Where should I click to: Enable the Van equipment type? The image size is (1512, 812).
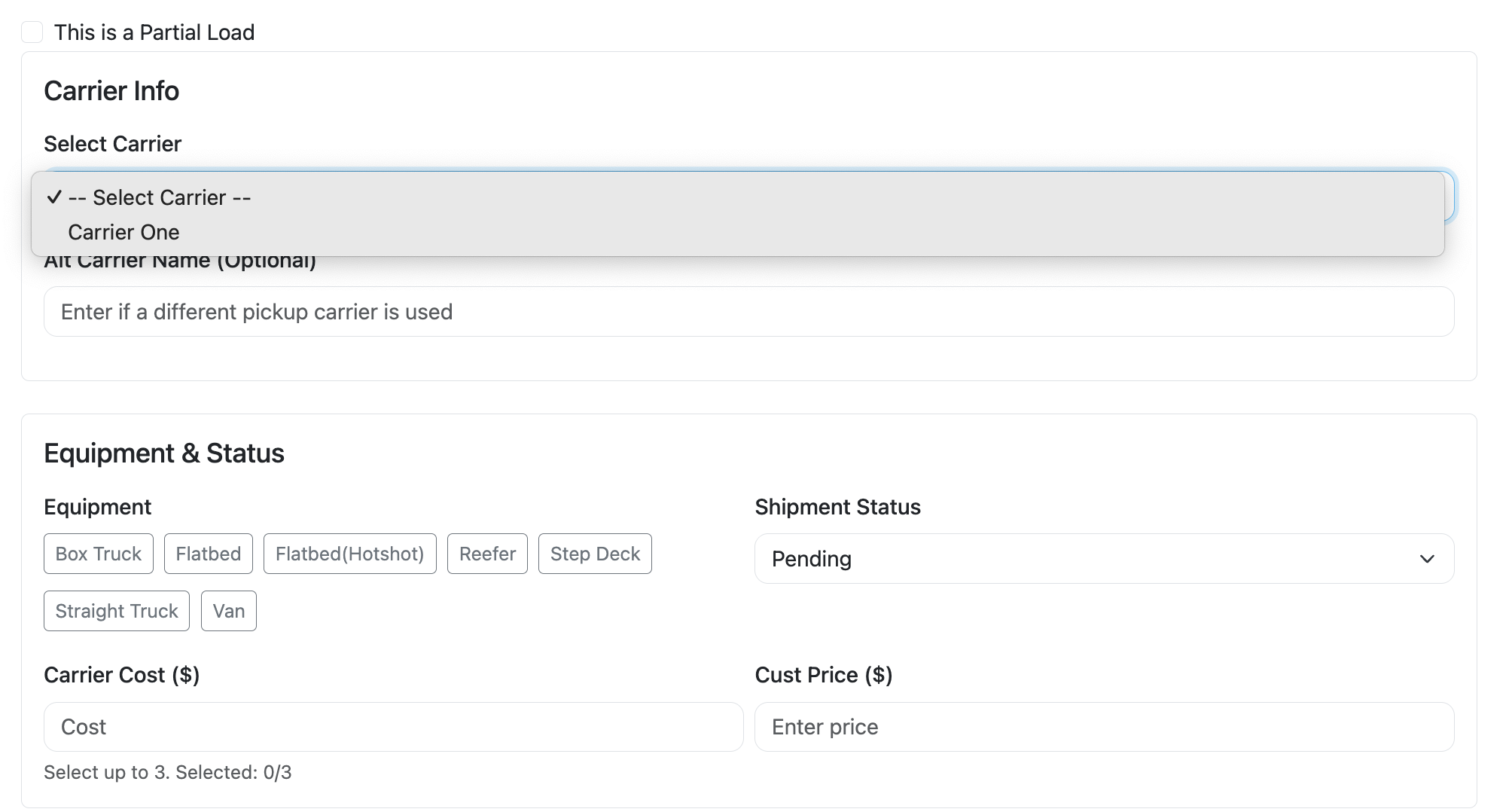pos(228,610)
